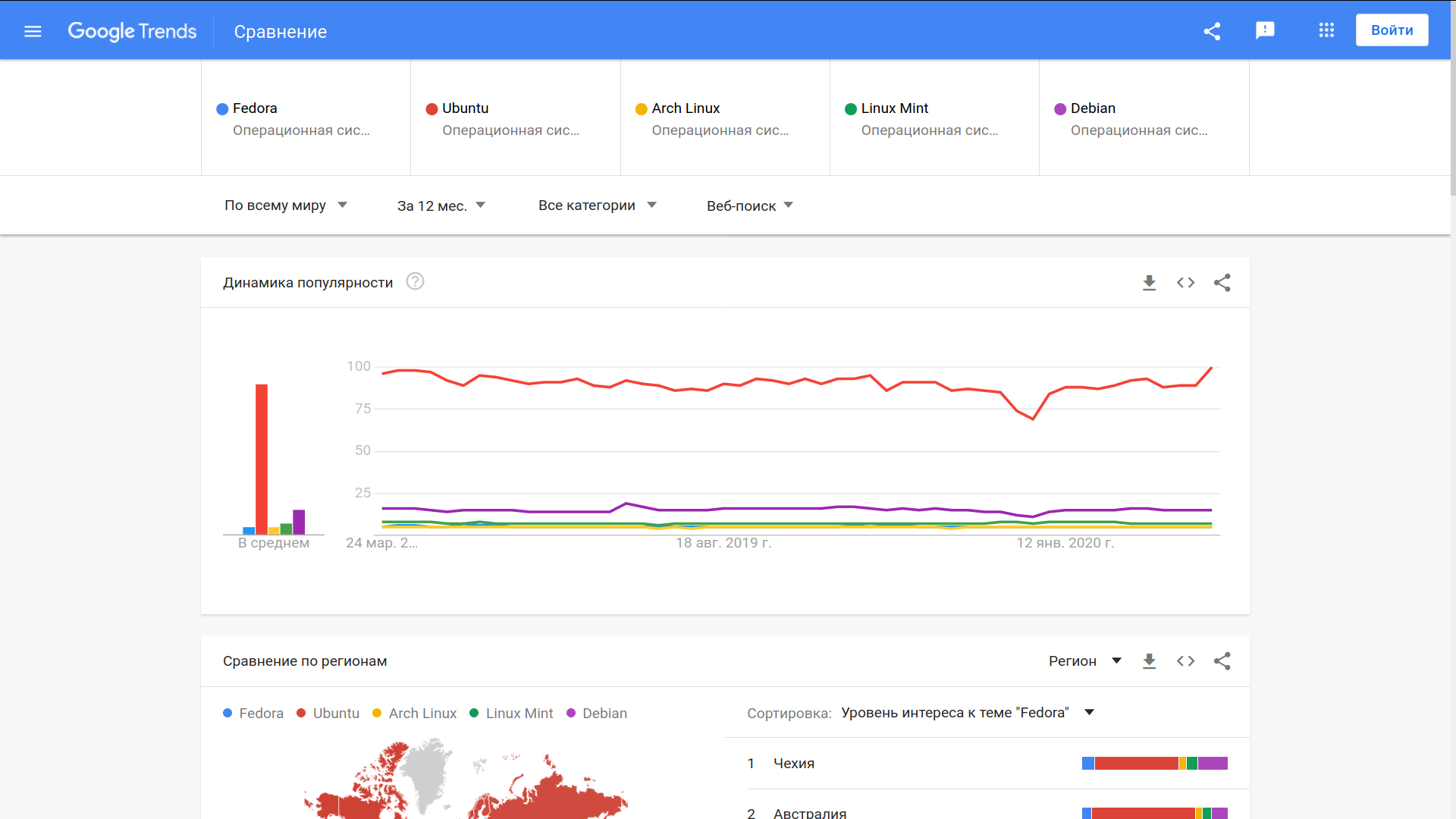Embed the popularity dynamics chart
The height and width of the screenshot is (819, 1456).
[x=1186, y=283]
